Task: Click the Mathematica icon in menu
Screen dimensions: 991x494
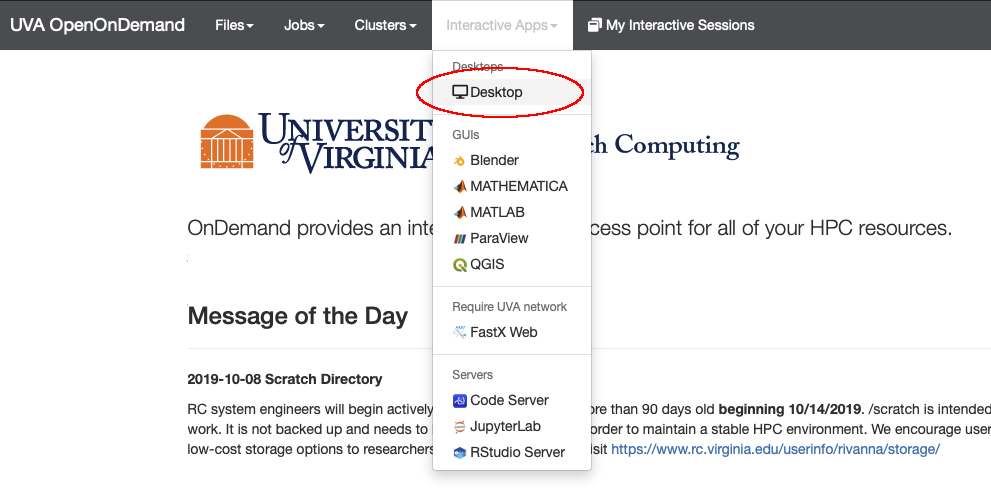Action: tap(460, 186)
